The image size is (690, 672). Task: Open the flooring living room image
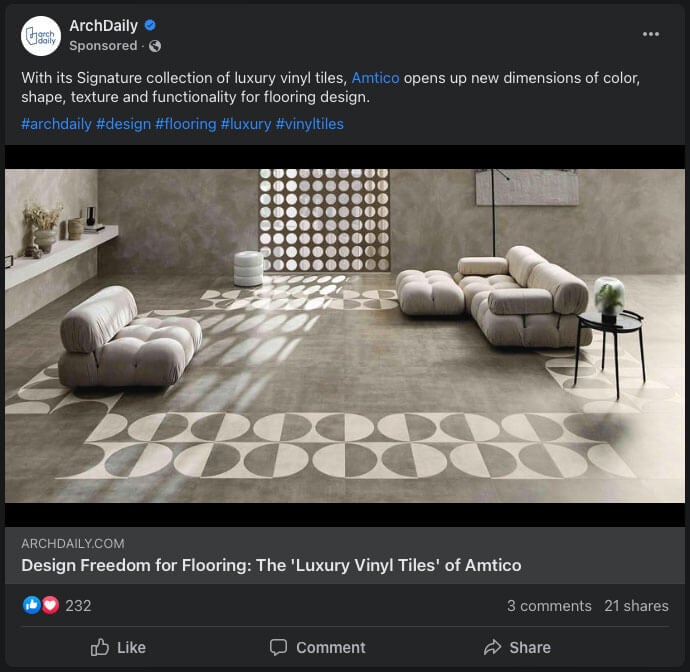(x=345, y=335)
